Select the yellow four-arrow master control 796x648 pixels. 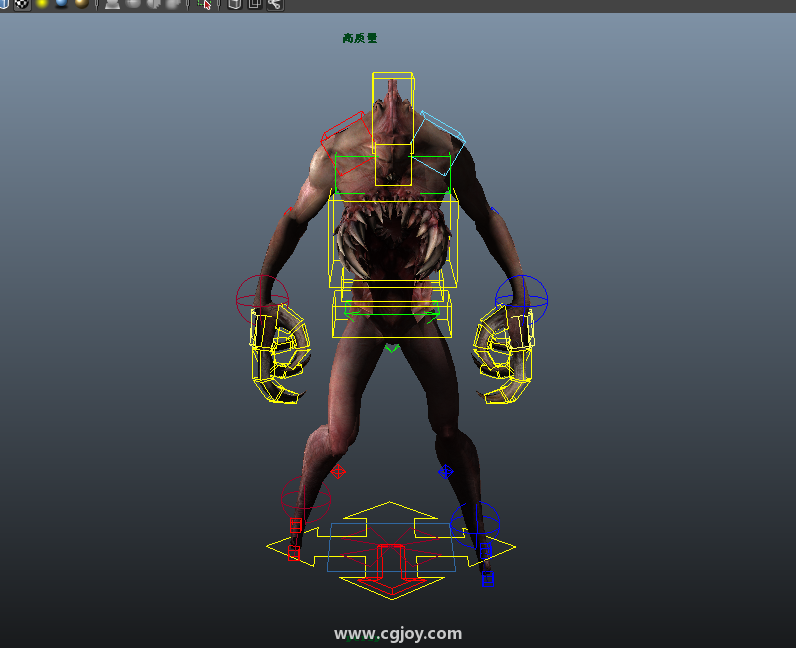pyautogui.click(x=391, y=550)
